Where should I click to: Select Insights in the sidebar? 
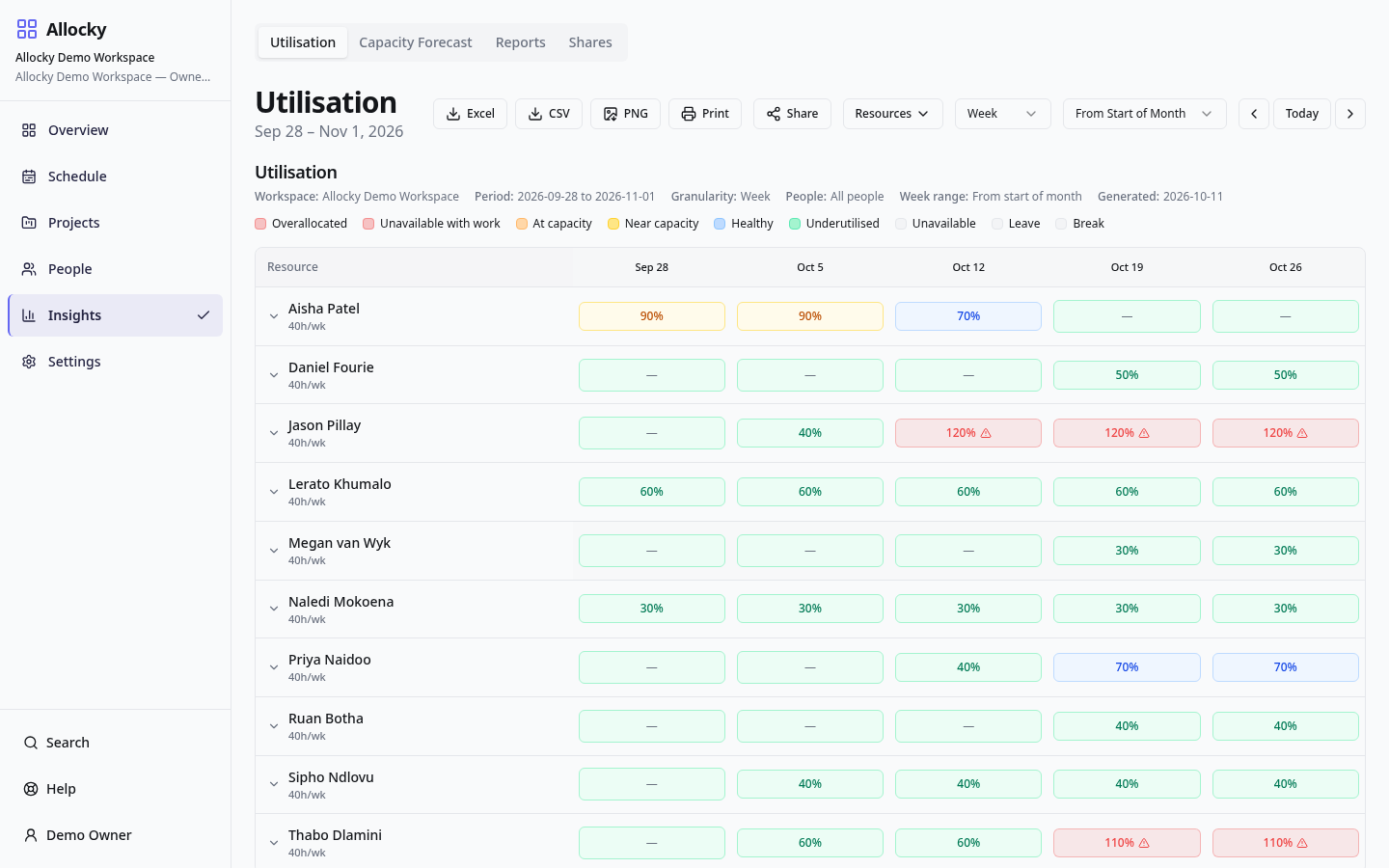pos(115,315)
